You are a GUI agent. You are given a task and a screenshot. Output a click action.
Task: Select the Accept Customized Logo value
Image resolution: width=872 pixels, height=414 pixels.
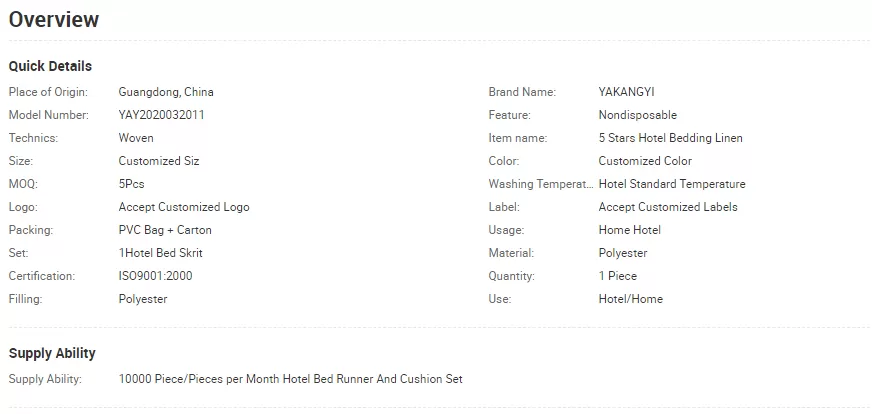184,207
